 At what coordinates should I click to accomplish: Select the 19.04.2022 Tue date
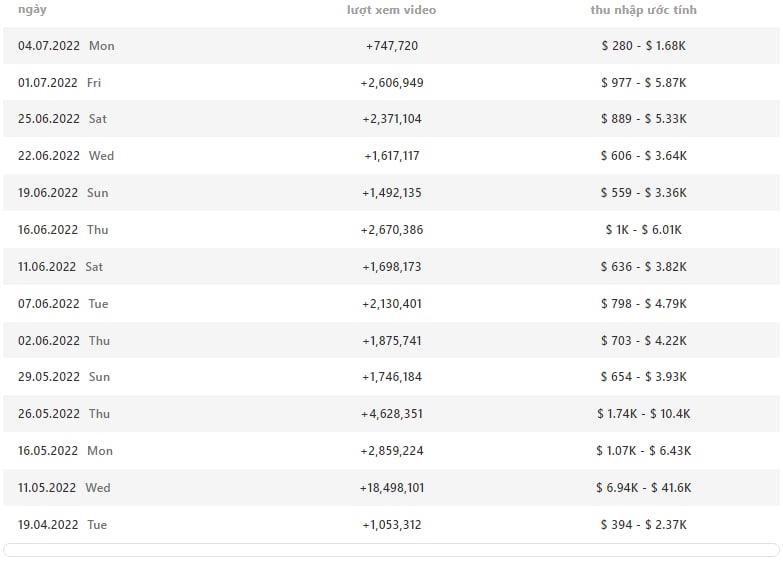62,525
